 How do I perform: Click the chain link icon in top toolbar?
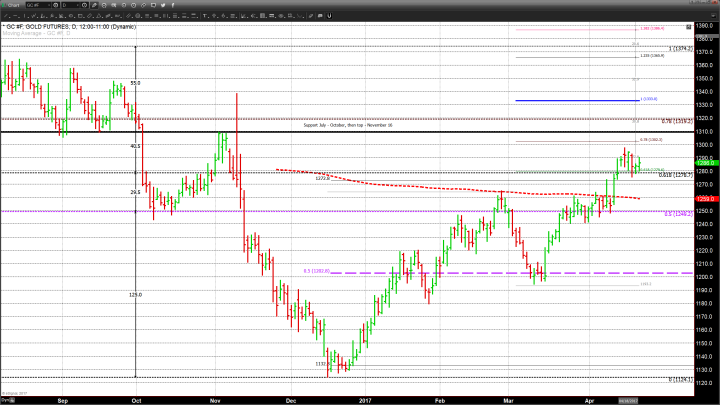[143, 5]
